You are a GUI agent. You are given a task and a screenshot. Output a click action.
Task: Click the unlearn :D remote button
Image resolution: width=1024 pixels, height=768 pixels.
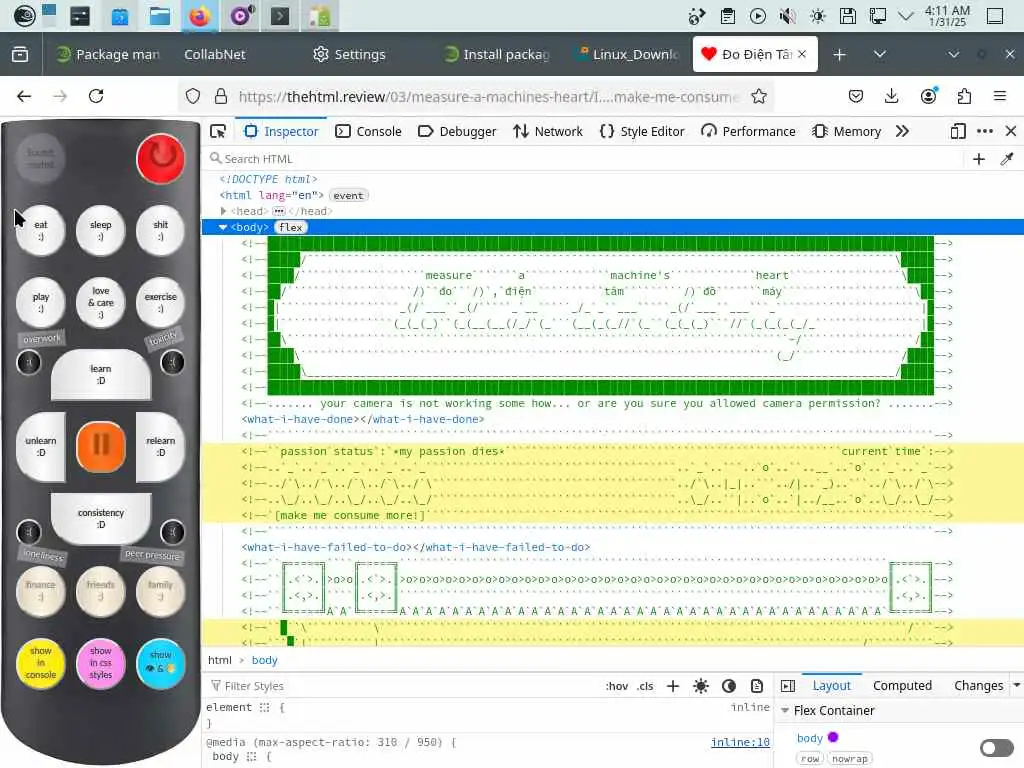40,447
